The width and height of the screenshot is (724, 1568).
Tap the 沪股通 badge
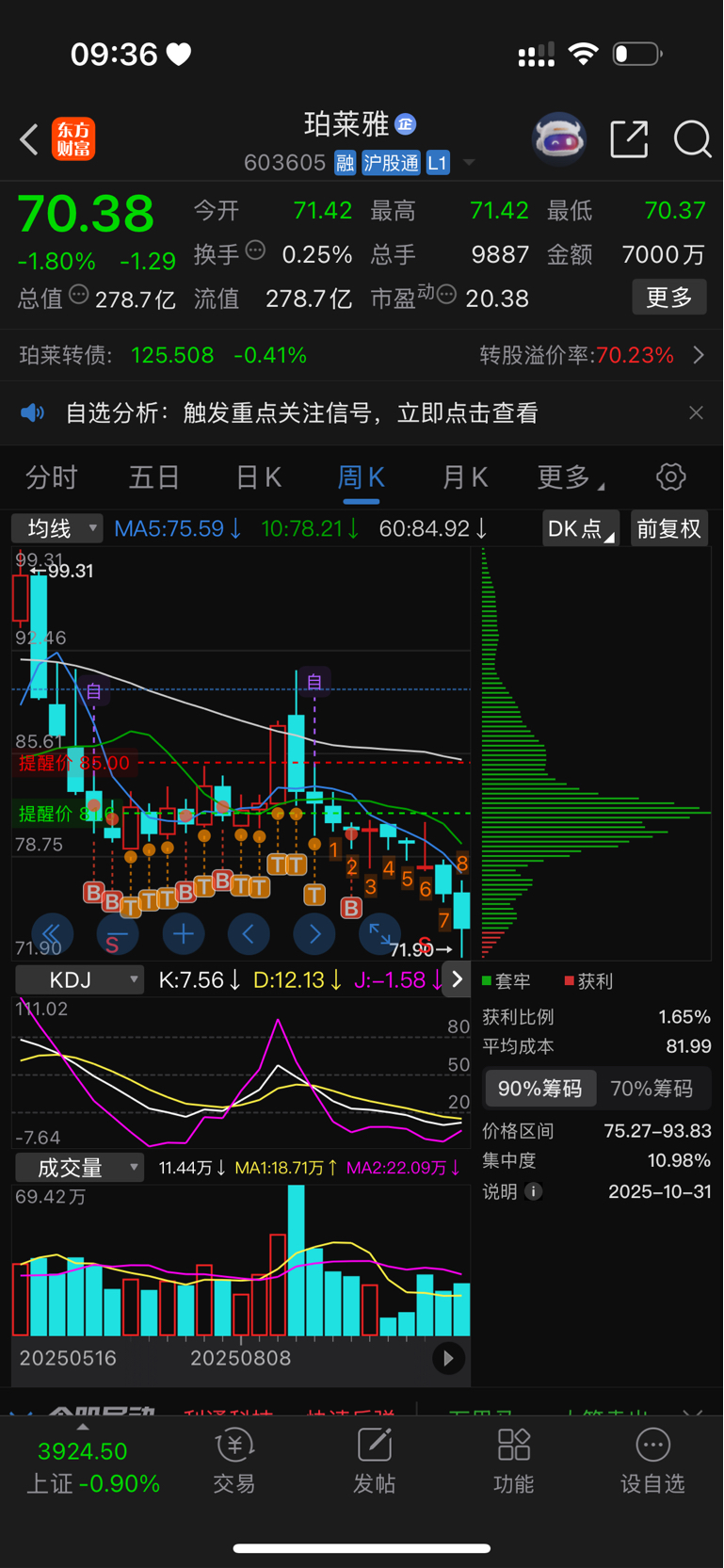point(391,163)
